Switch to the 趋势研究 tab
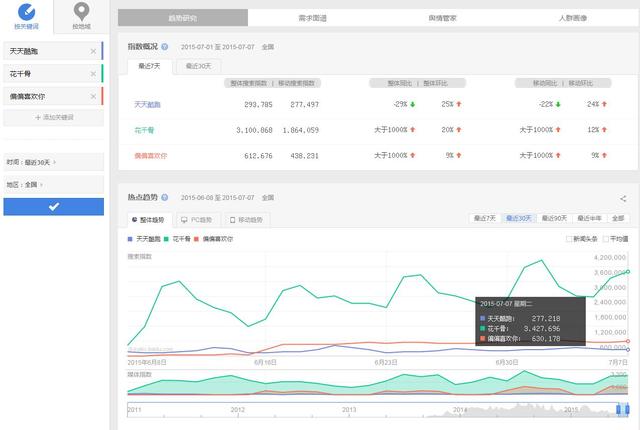 [183, 18]
